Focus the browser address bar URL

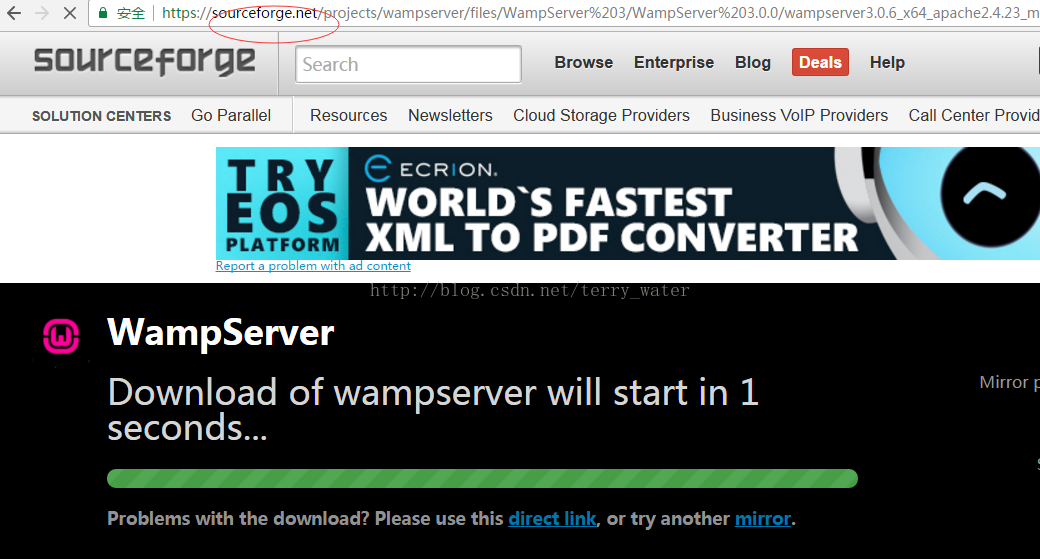tap(600, 13)
